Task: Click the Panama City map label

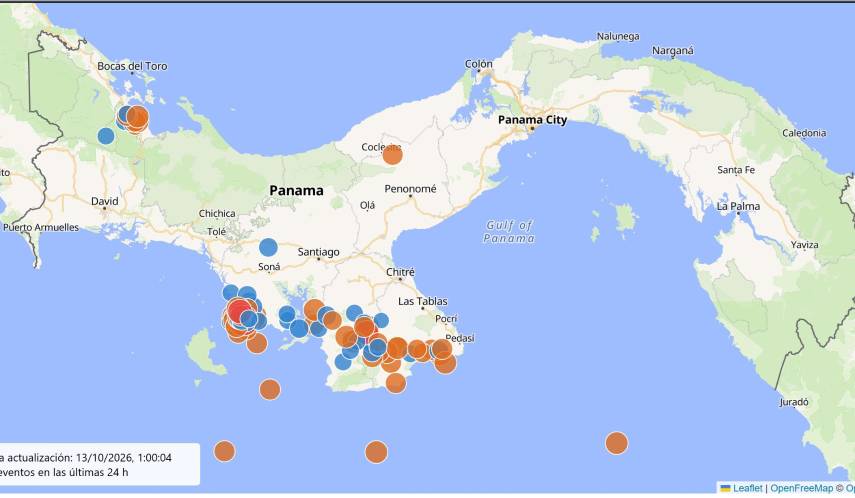Action: [x=532, y=119]
